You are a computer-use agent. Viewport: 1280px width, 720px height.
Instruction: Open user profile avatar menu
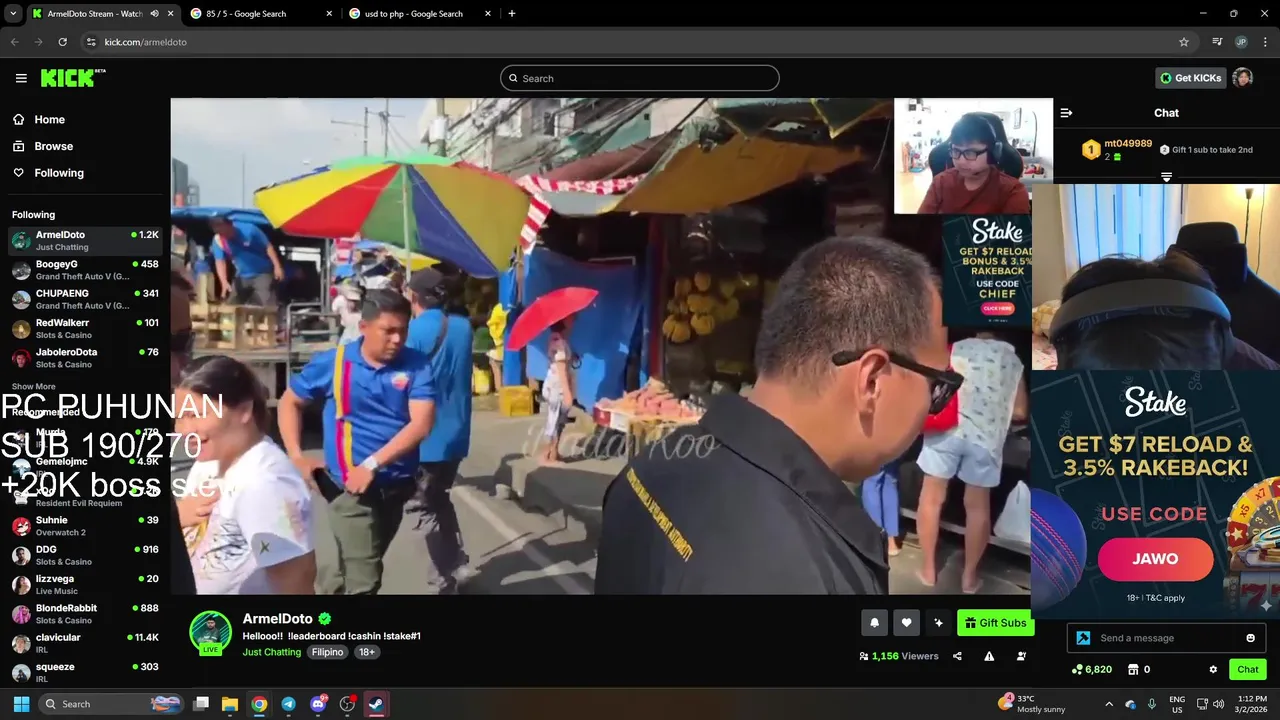pos(1243,78)
